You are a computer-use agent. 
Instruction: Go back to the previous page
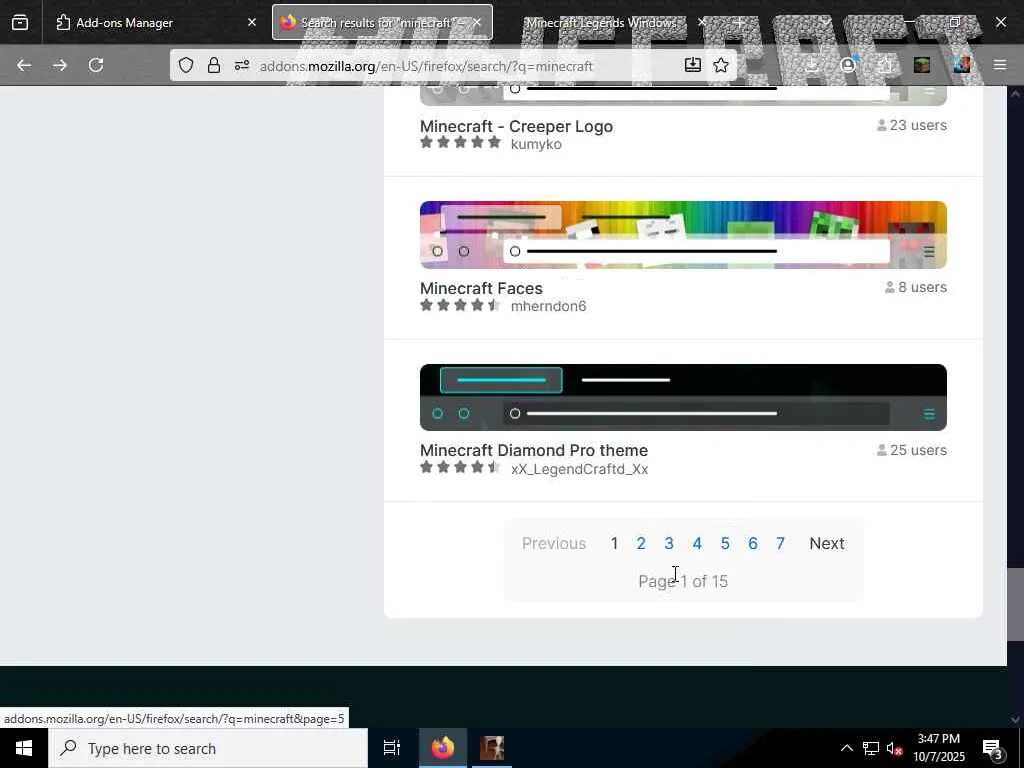click(24, 65)
